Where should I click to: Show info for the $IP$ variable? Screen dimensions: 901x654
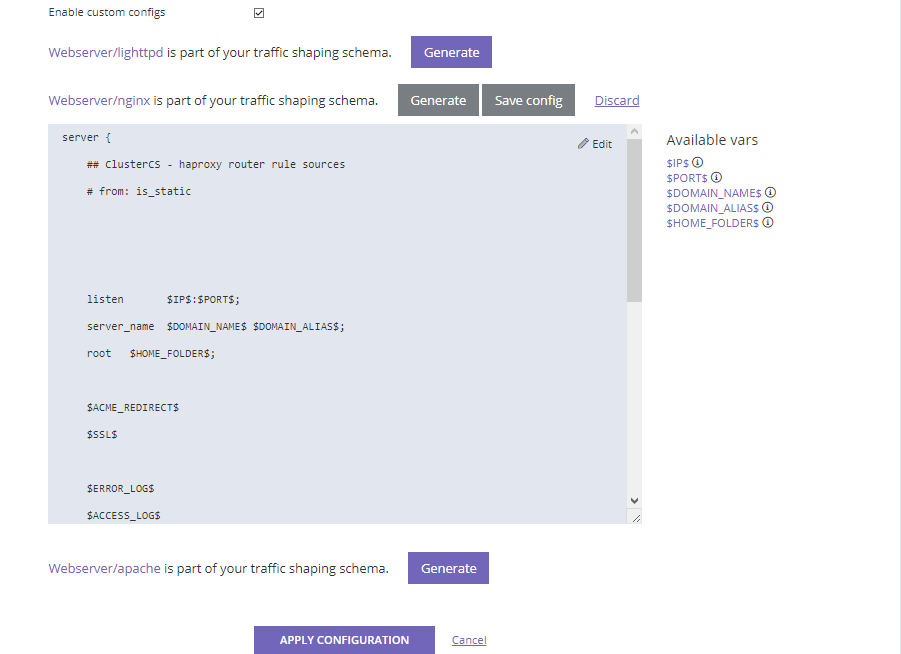[697, 163]
